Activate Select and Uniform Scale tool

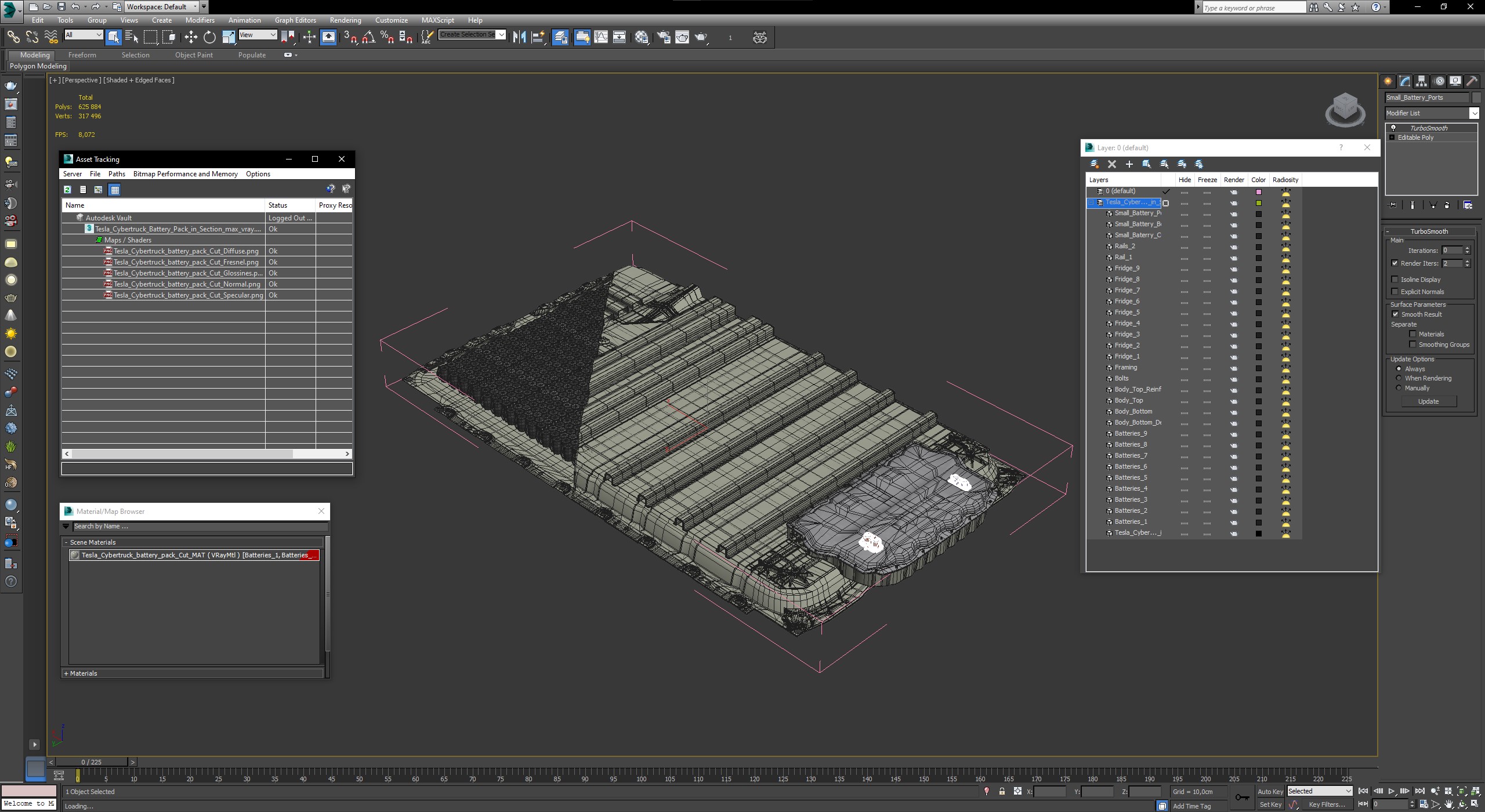(x=229, y=37)
